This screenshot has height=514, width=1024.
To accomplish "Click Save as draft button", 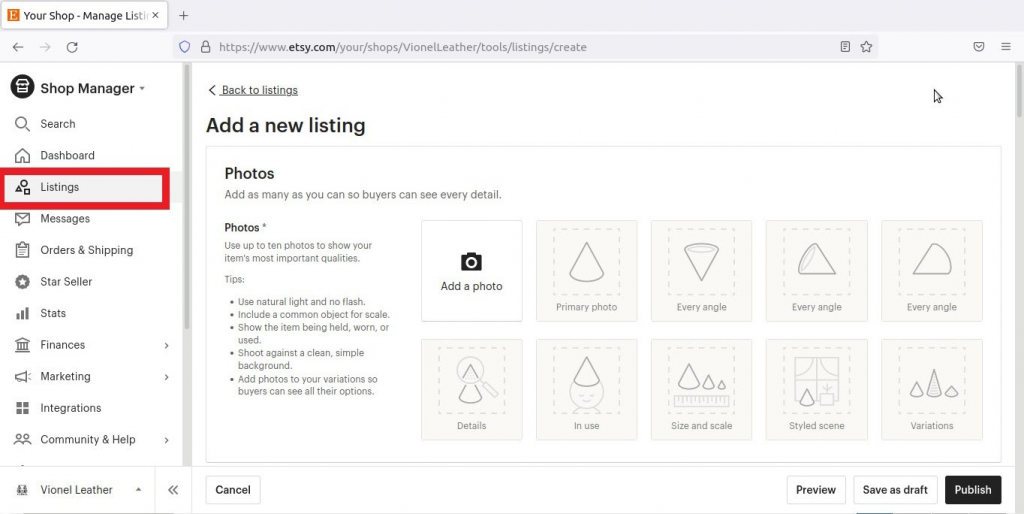I will pyautogui.click(x=895, y=490).
